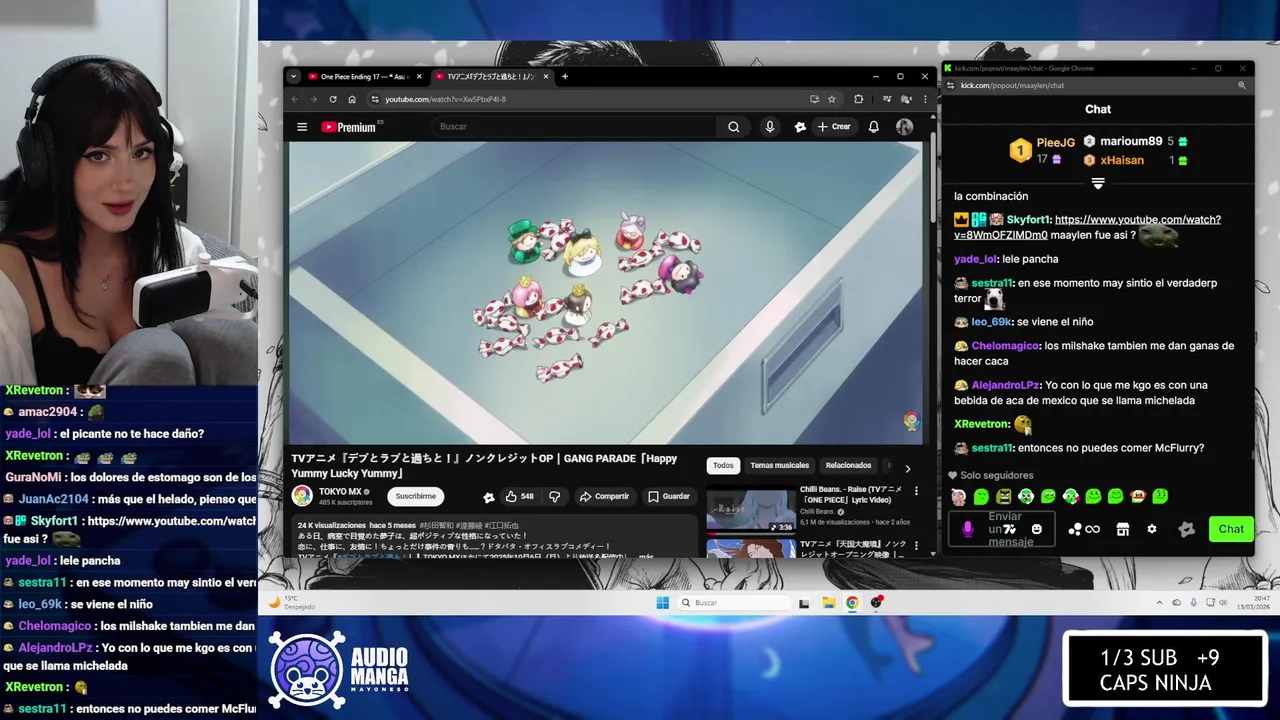Screen dimensions: 1280x720
Task: Open Windows Start menu
Action: (x=662, y=602)
